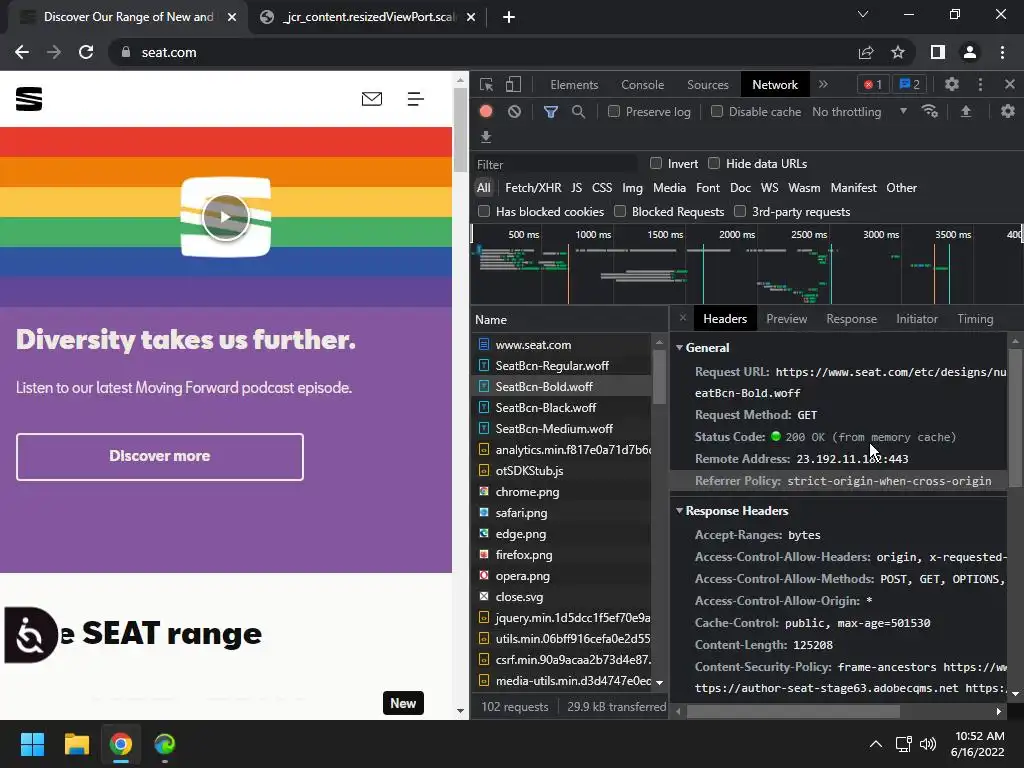Open network search magnifier
Viewport: 1024px width, 768px height.
tap(578, 112)
